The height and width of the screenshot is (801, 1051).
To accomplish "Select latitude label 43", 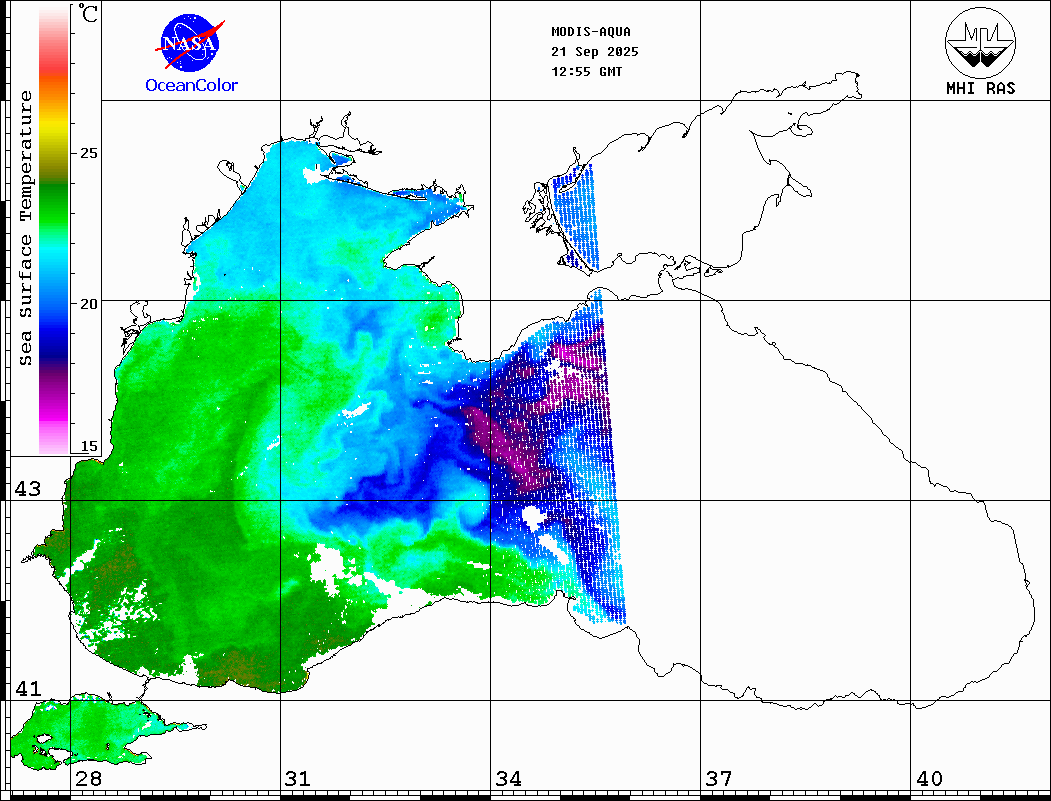I will [27, 489].
